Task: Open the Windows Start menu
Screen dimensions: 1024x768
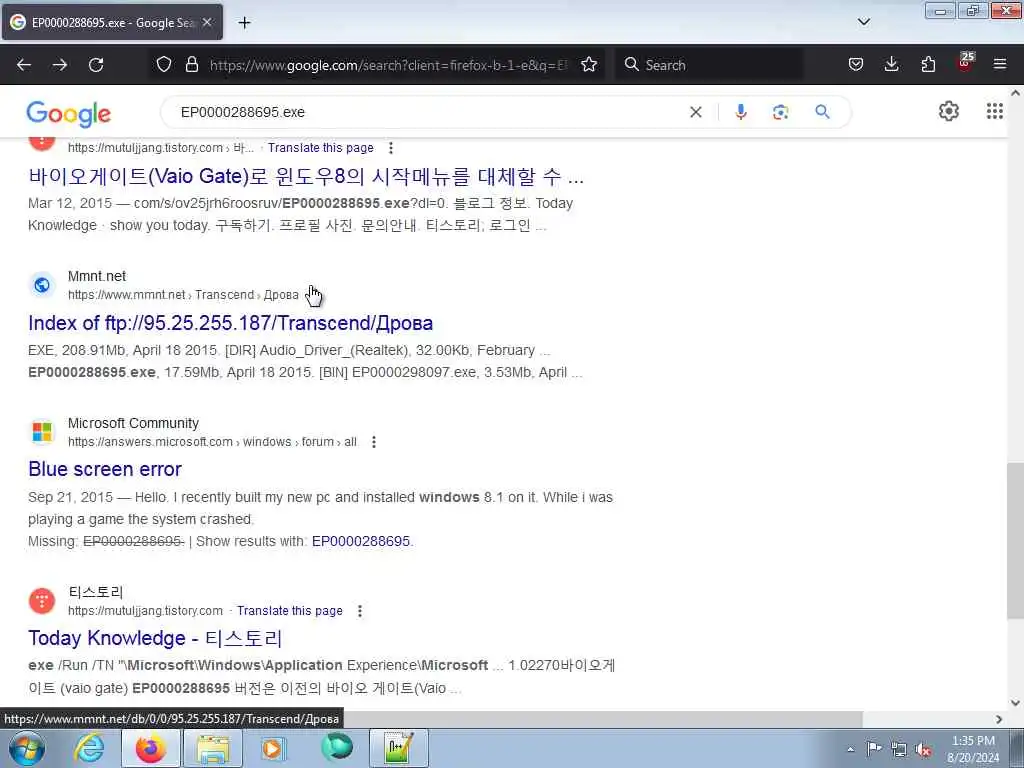Action: (27, 749)
